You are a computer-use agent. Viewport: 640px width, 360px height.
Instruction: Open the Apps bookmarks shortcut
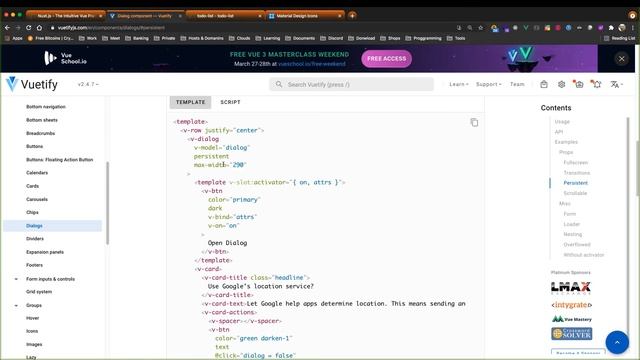(x=13, y=38)
